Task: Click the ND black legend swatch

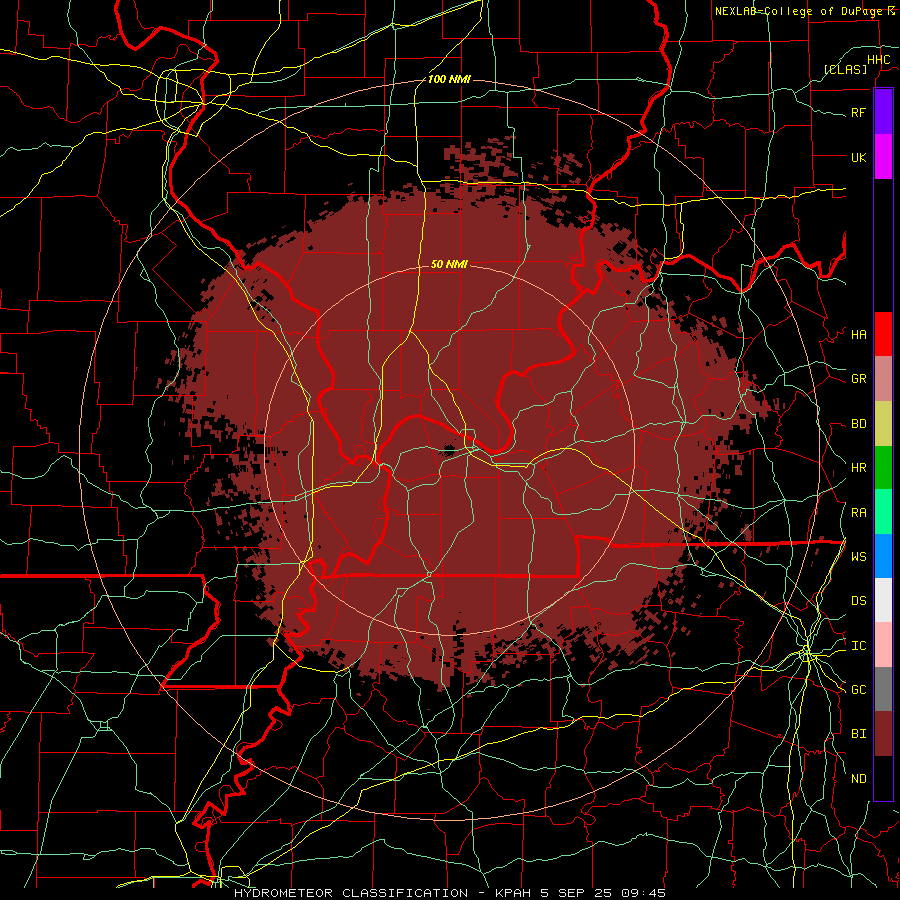Action: click(x=883, y=778)
